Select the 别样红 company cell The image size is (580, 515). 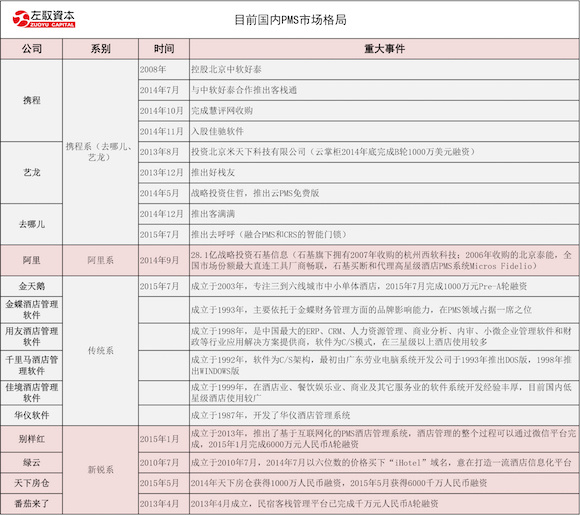[x=31, y=439]
